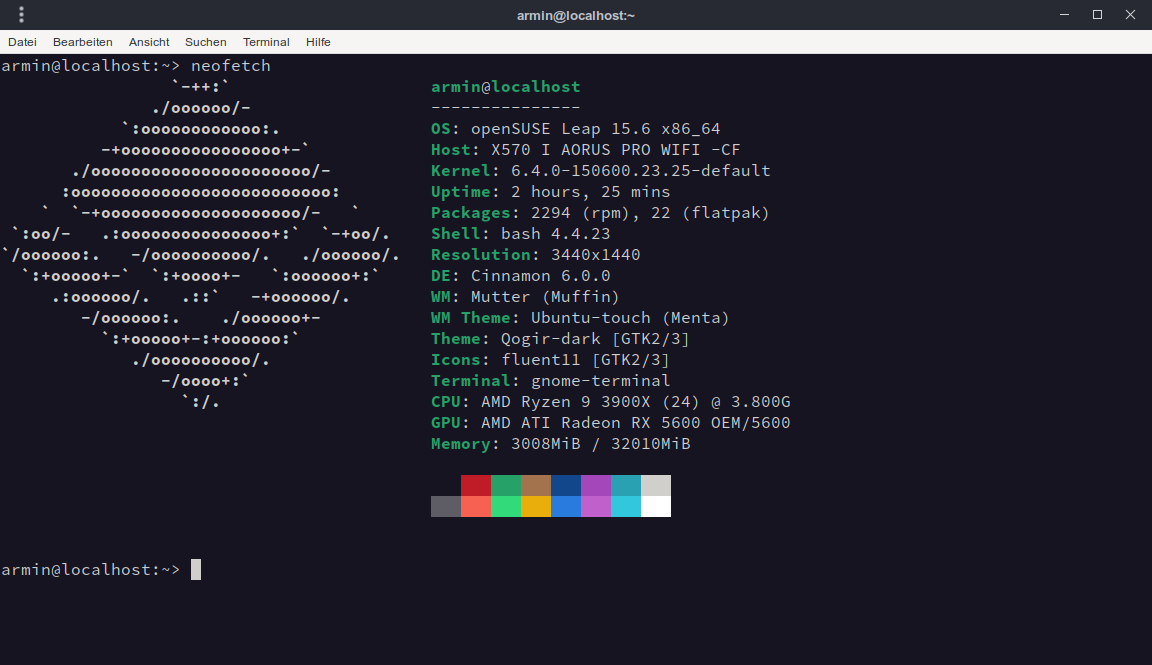Click the dark gray color block
Viewport: 1152px width, 665px height.
(446, 506)
